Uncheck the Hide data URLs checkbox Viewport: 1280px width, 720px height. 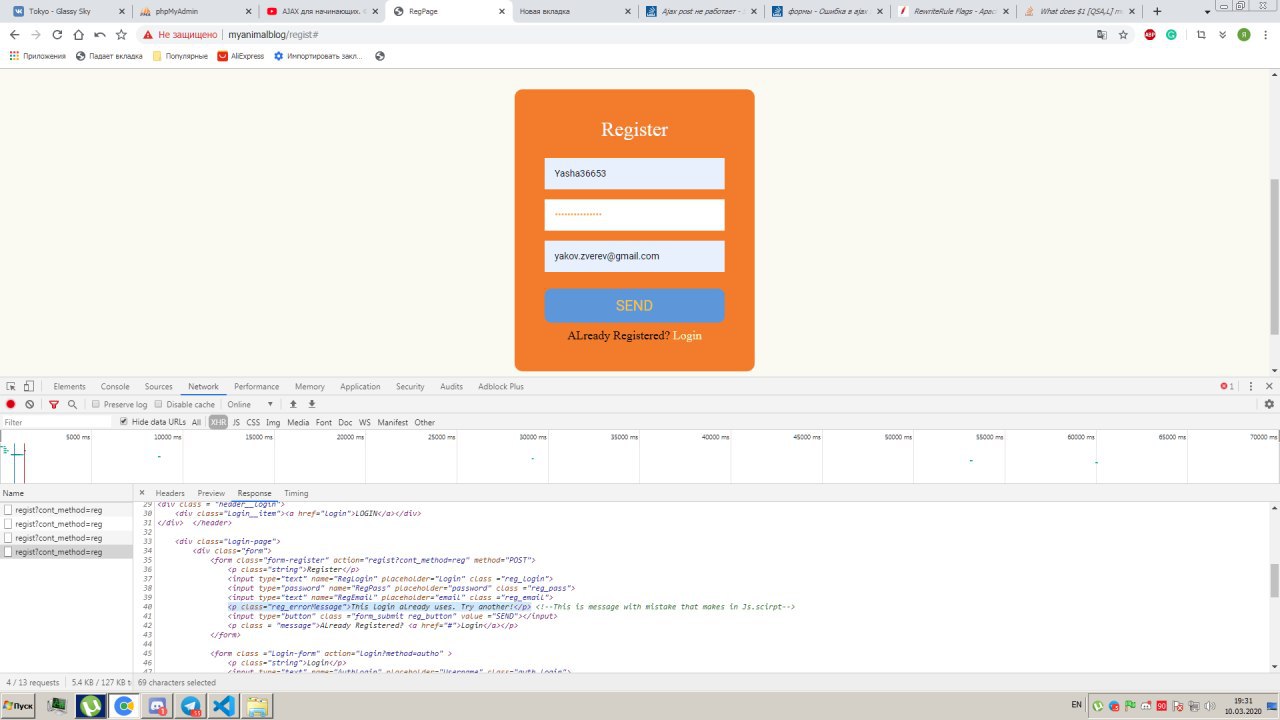point(124,422)
